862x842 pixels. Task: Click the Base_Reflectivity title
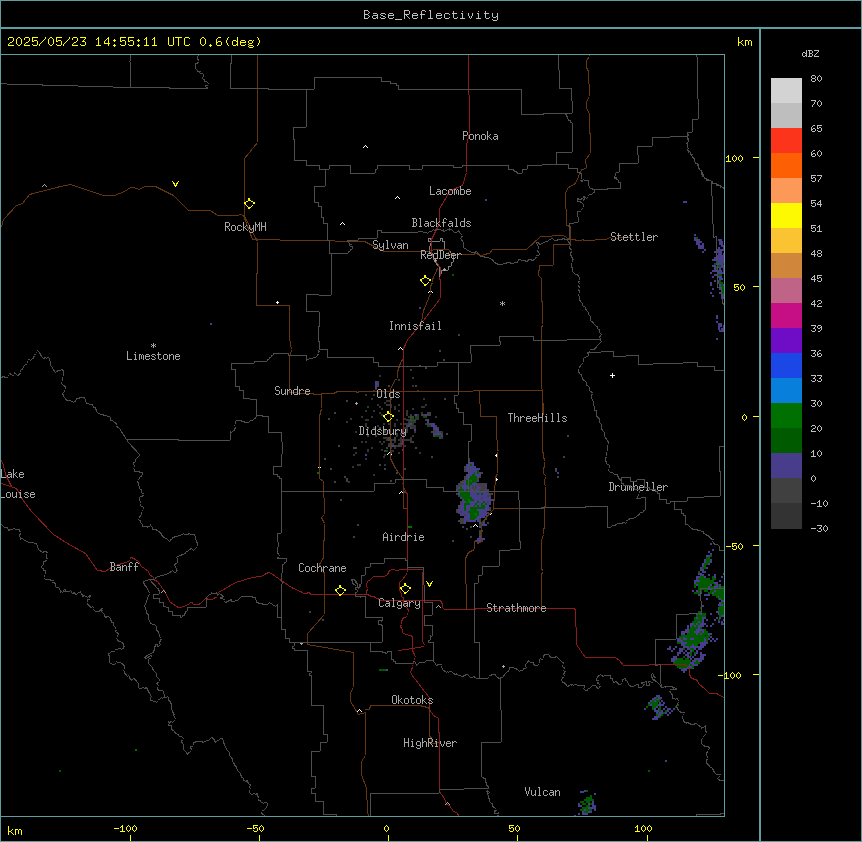click(x=431, y=15)
